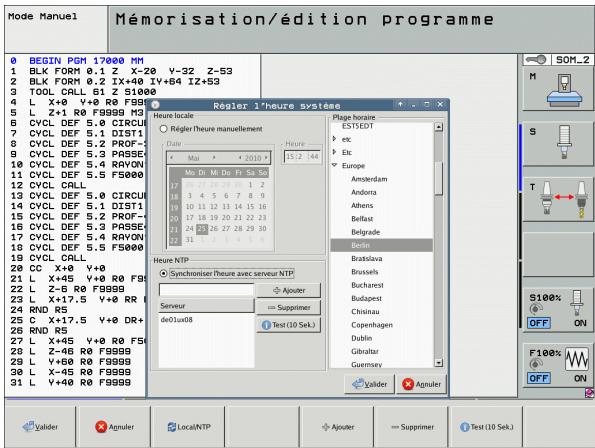This screenshot has height=448, width=595.
Task: Click the waveform icon beside F100%
Action: [577, 358]
